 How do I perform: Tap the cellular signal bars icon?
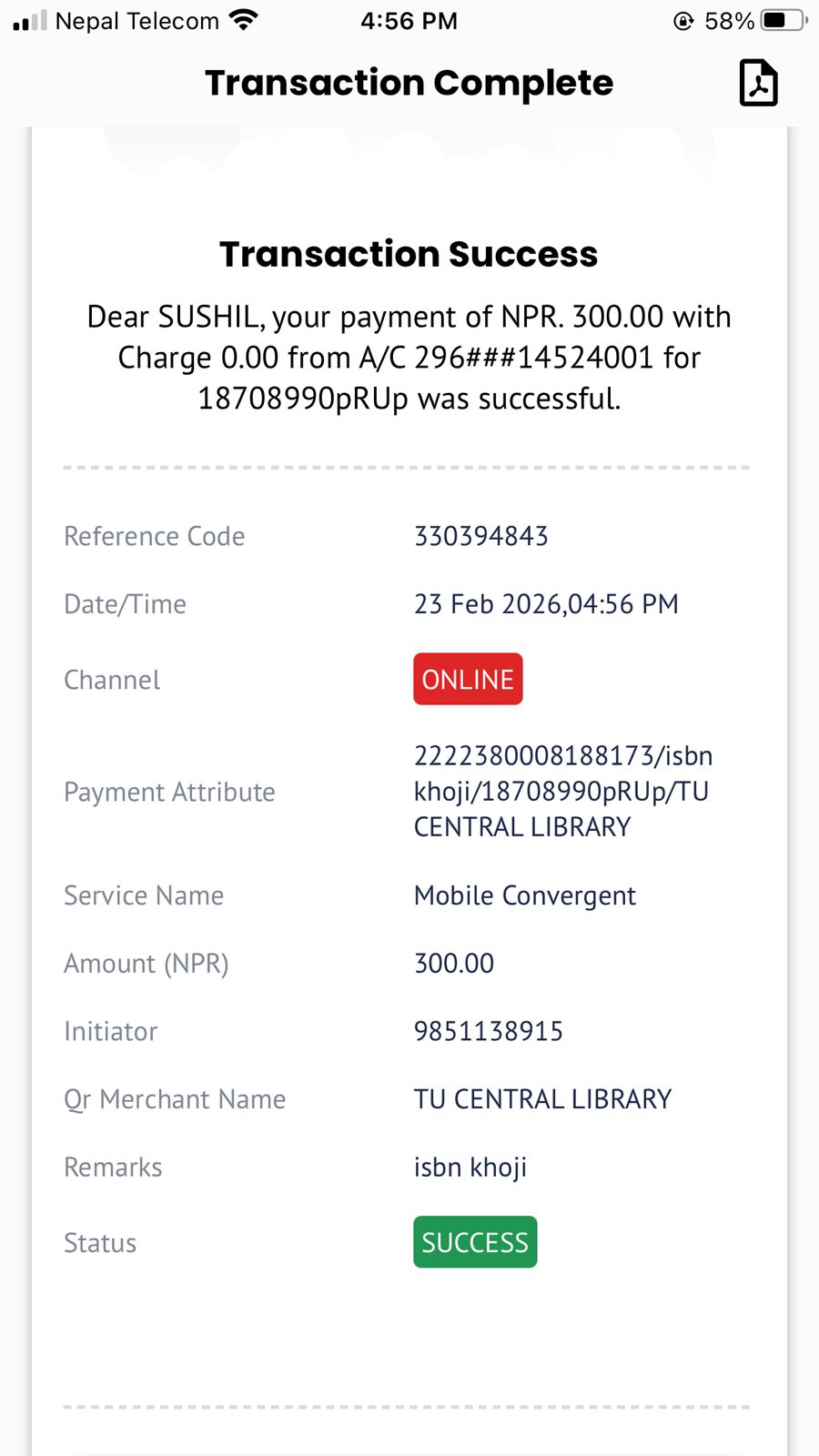click(x=29, y=21)
